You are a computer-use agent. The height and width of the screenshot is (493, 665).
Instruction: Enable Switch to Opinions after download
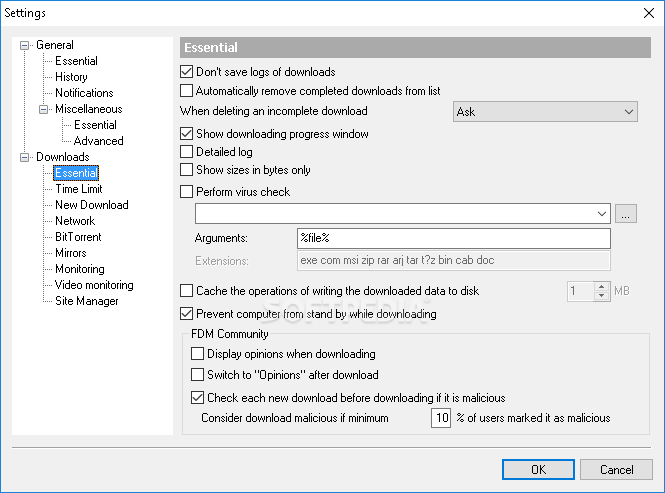[197, 375]
